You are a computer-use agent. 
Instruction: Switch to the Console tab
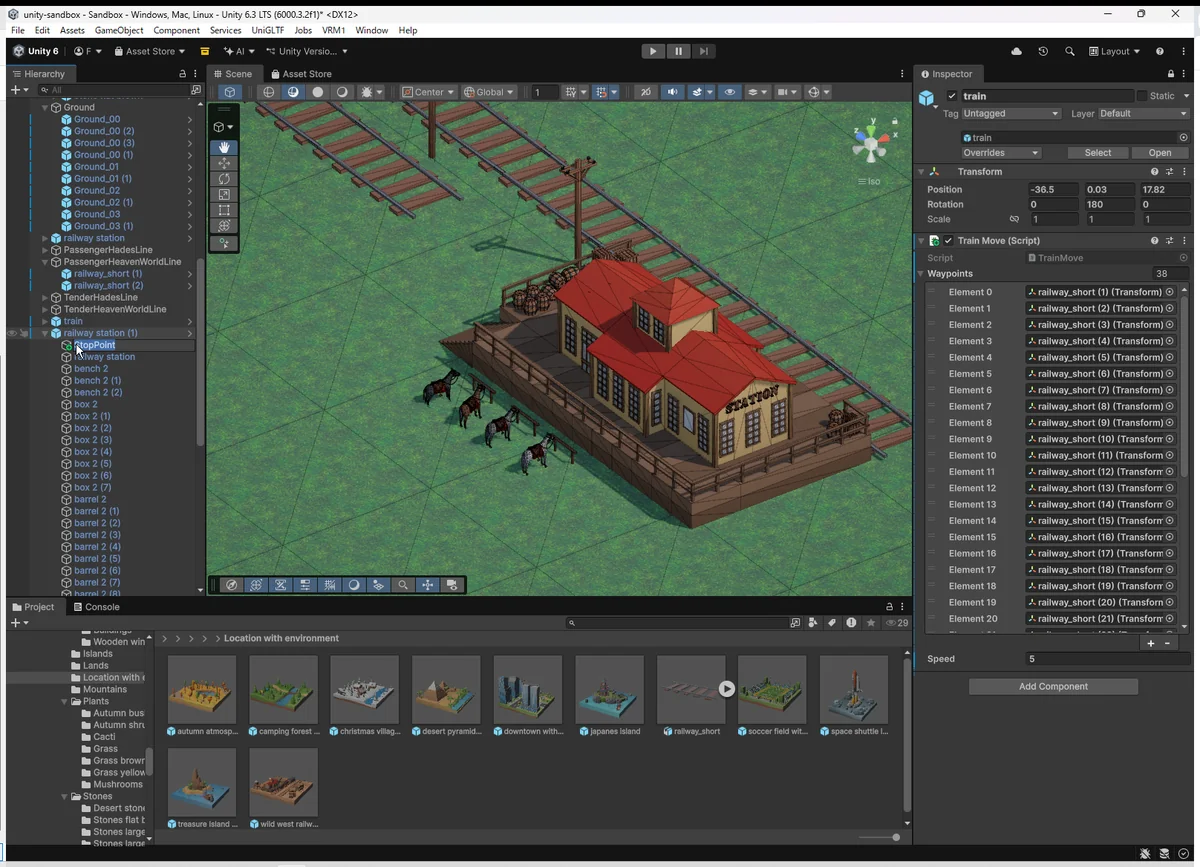[96, 607]
